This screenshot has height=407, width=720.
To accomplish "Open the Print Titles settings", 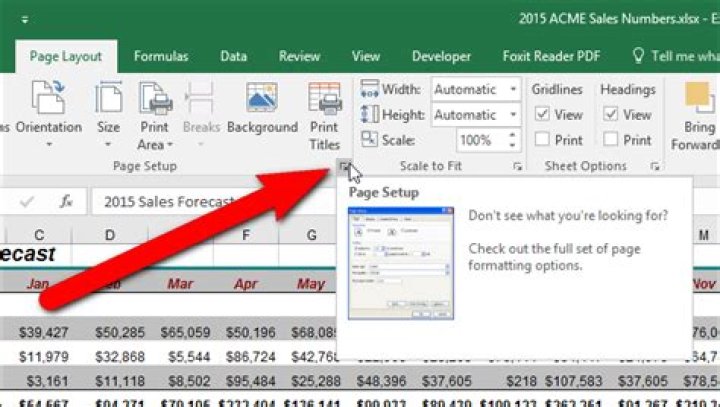I will coord(324,116).
